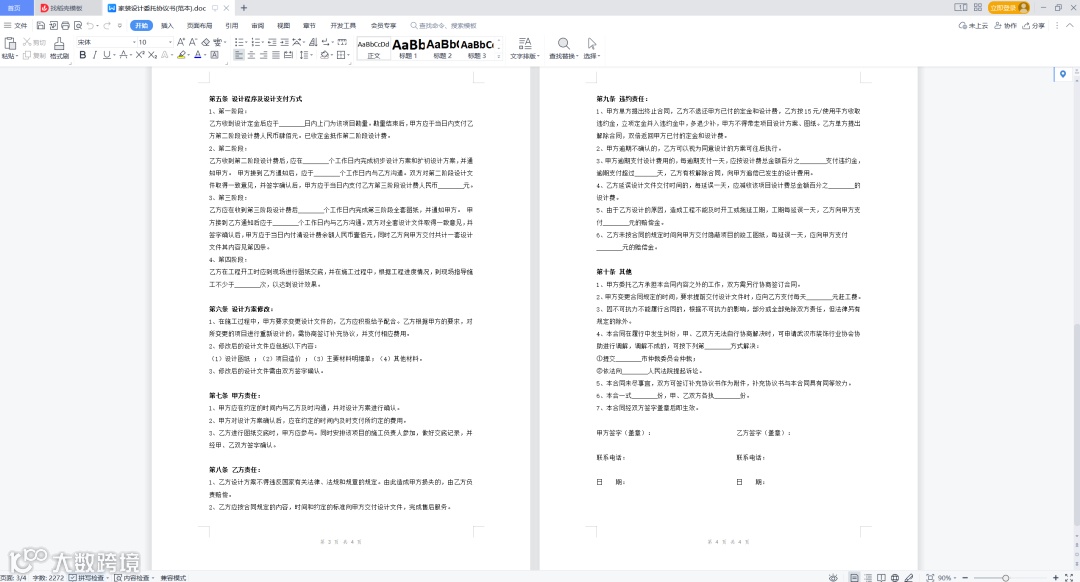Toggle spell check (拼写检查) in status bar
Screen dimensions: 1080x582
coord(87,577)
